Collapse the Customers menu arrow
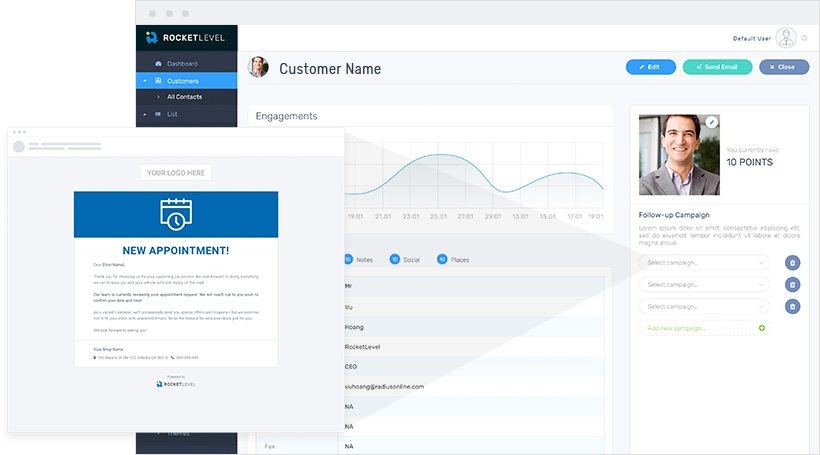820x455 pixels. [x=145, y=81]
